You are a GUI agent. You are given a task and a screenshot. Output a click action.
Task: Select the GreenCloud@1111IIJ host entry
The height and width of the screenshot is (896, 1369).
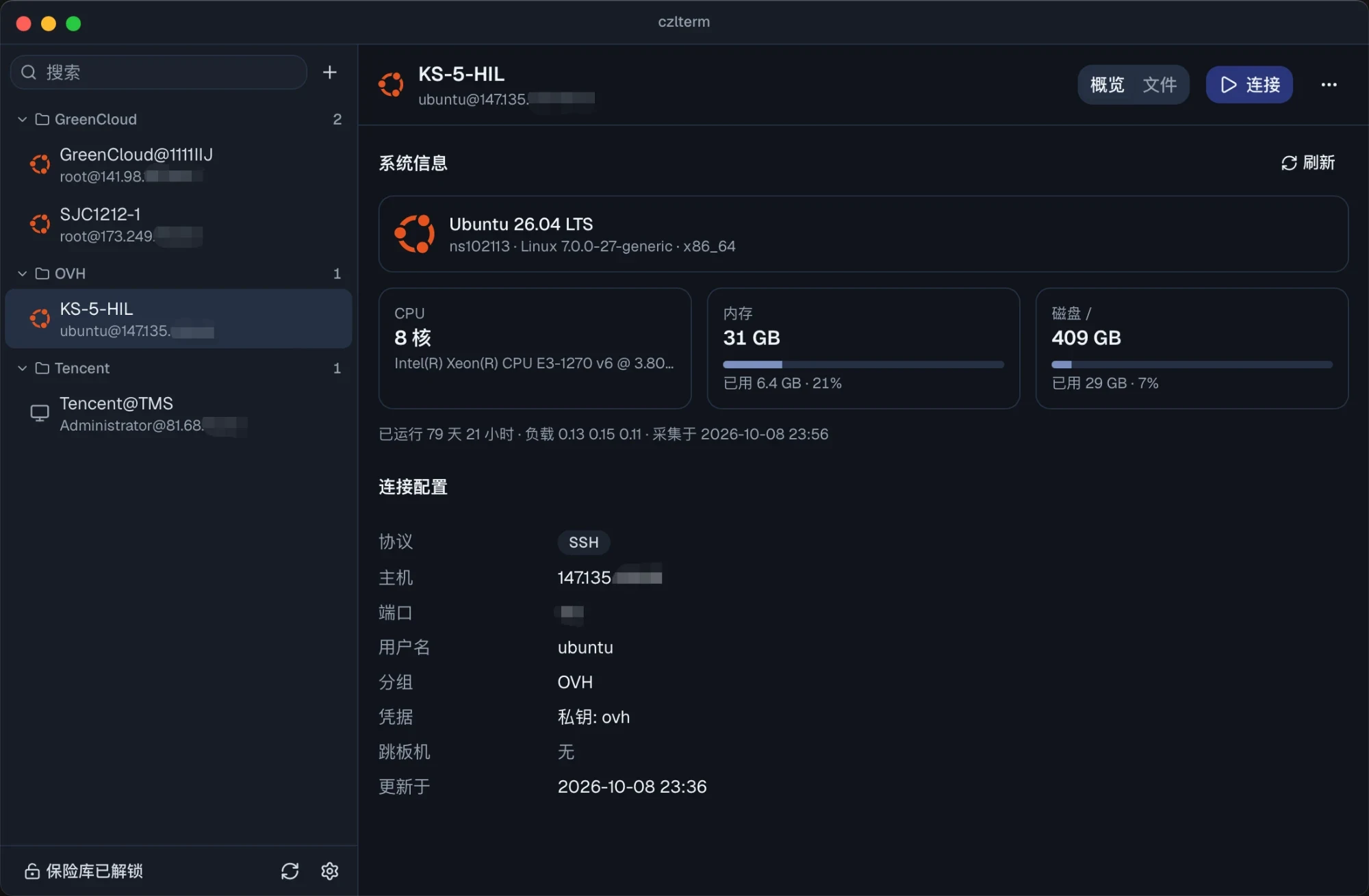coord(178,165)
